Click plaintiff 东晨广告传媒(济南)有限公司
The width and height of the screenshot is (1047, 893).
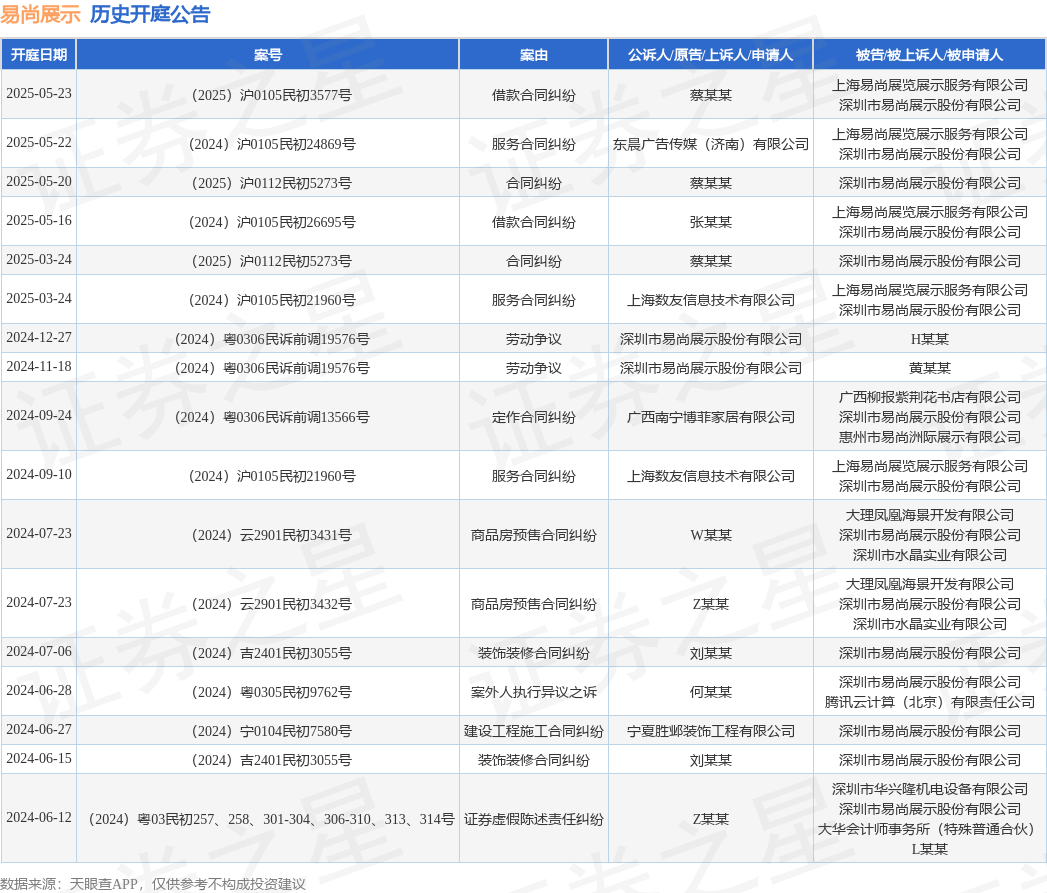coord(710,144)
